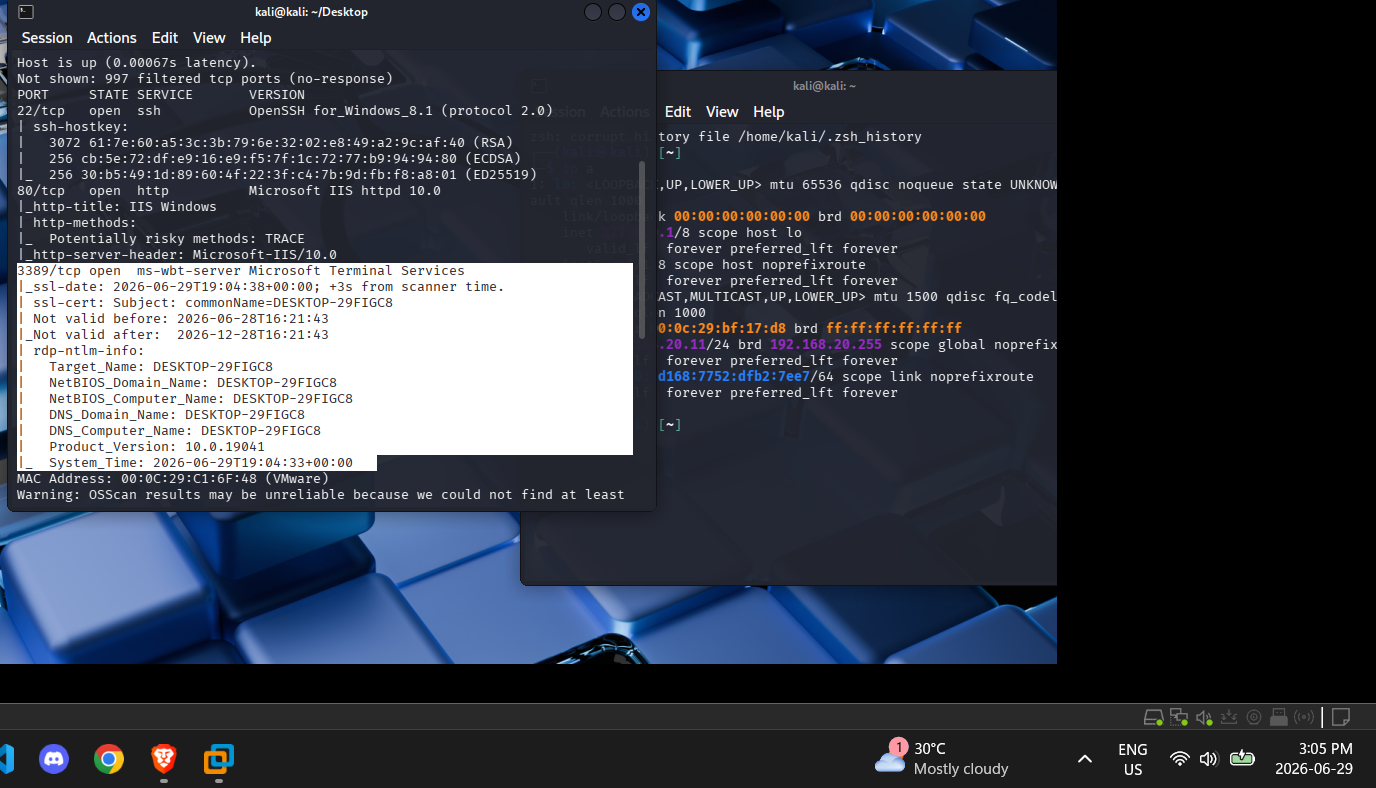Open the weather widget showing 30°C
The width and height of the screenshot is (1376, 788).
click(x=941, y=758)
